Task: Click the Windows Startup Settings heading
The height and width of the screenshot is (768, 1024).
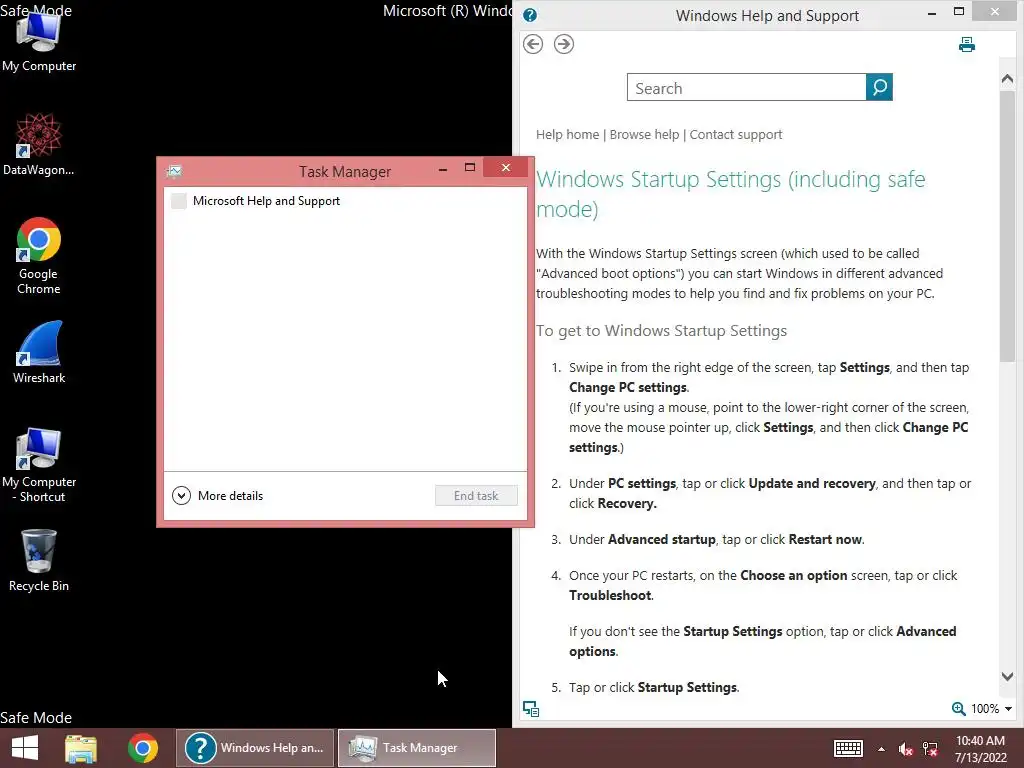Action: point(731,194)
